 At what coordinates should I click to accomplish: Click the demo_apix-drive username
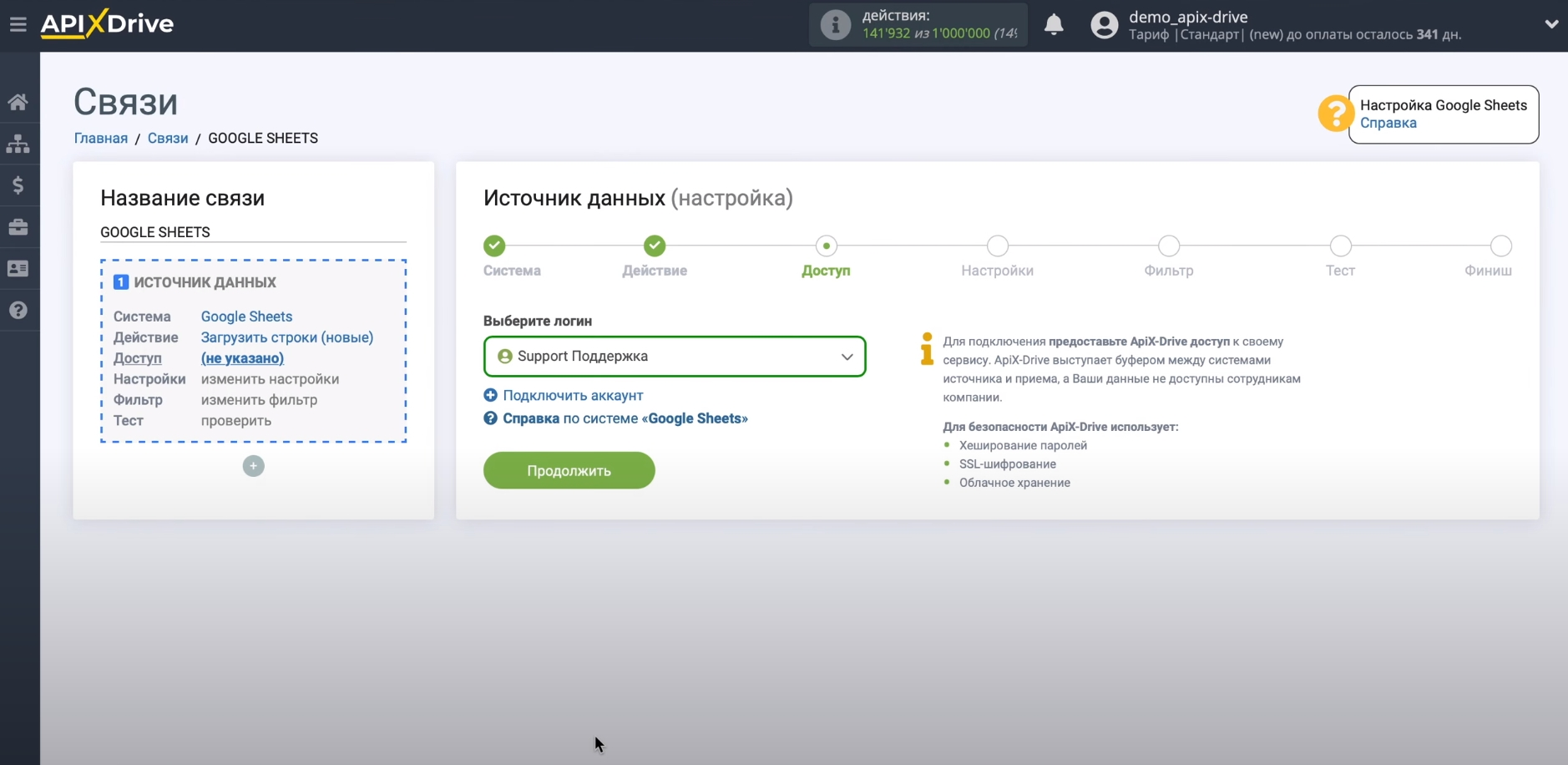[1188, 17]
